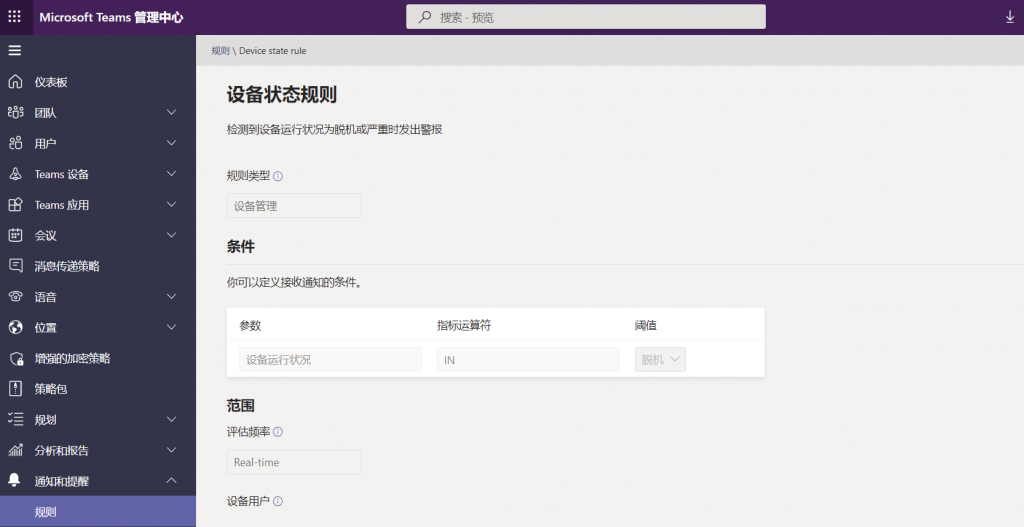1024x527 pixels.
Task: Click the dashboard home icon
Action: click(x=15, y=82)
